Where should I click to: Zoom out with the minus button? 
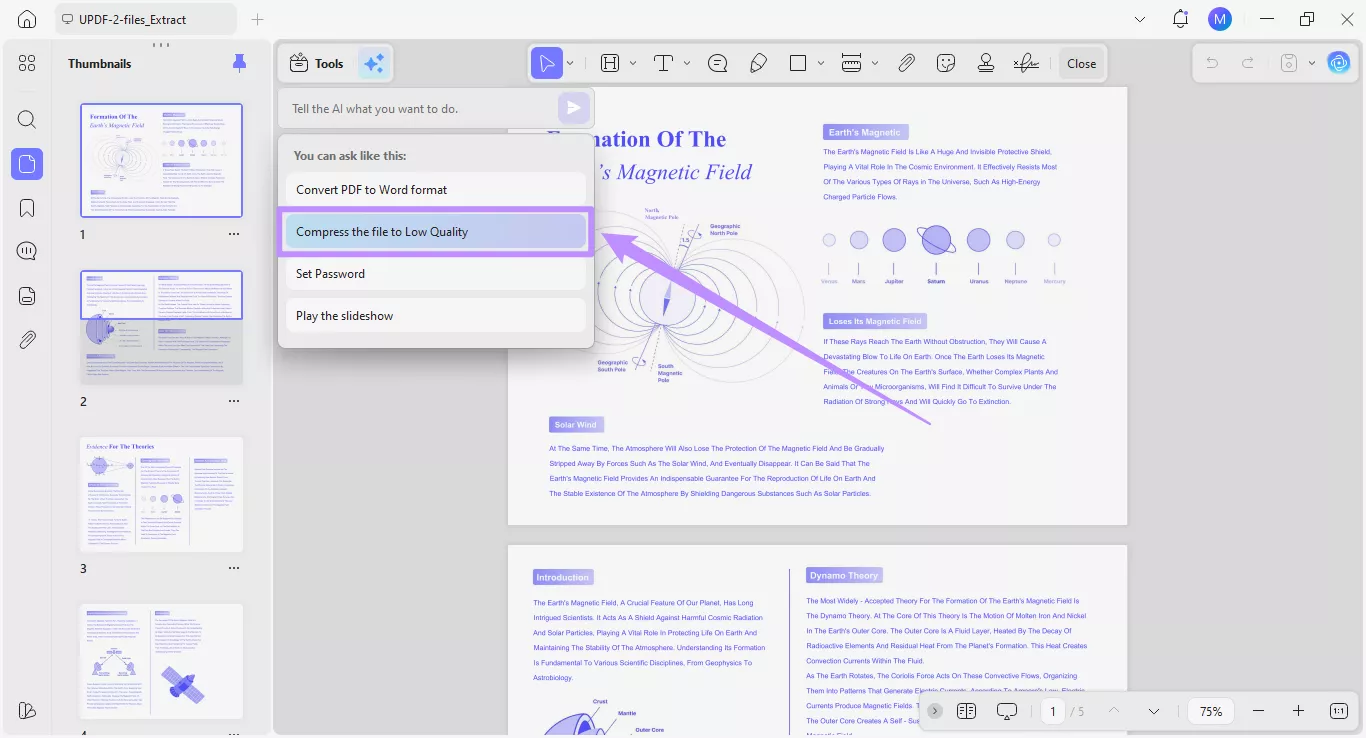1258,711
